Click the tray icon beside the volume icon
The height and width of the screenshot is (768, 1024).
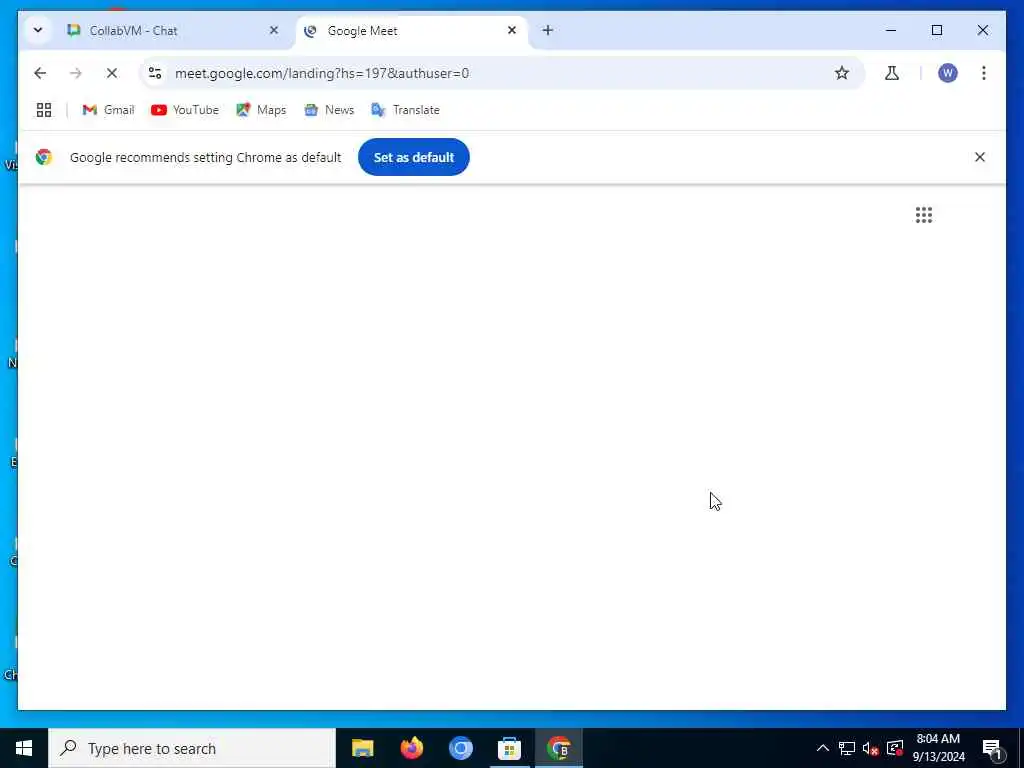895,748
